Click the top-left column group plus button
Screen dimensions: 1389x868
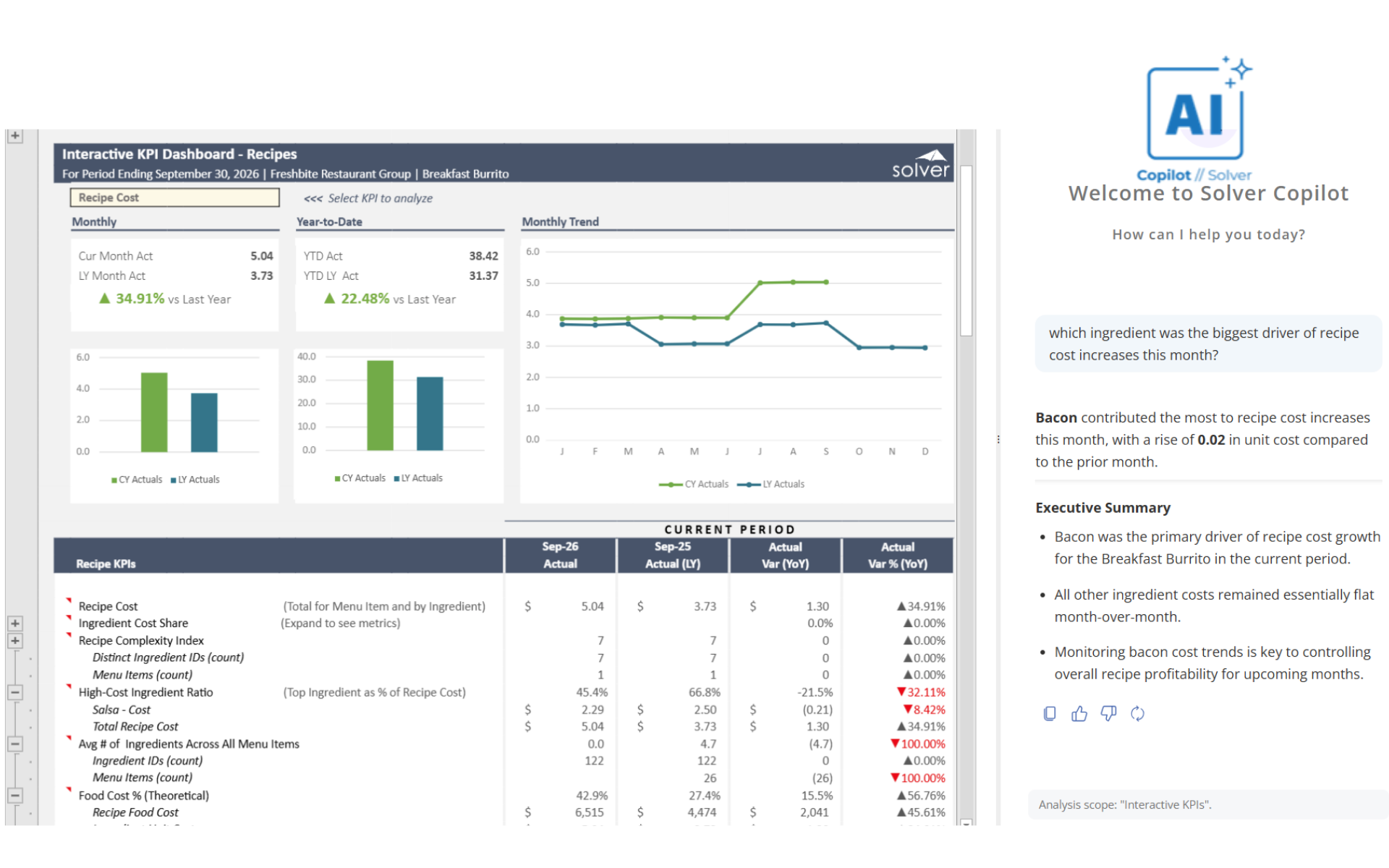[15, 136]
